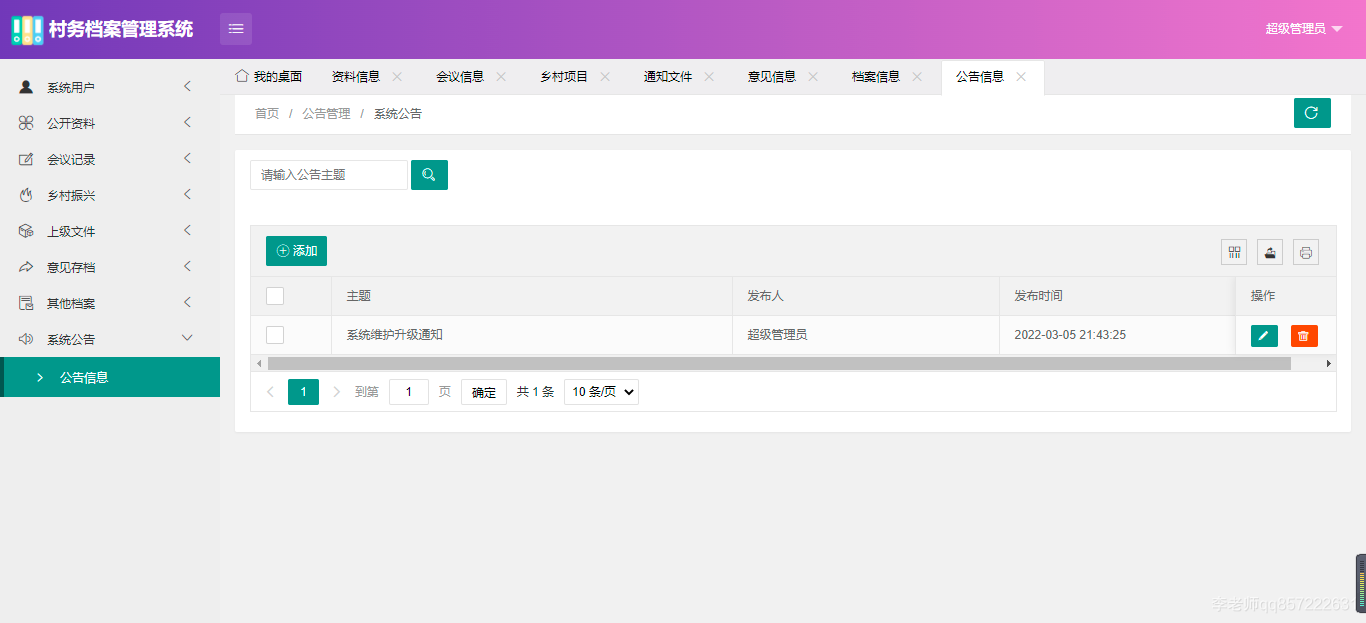
Task: Click the previous page arrow in pagination
Action: click(x=270, y=392)
